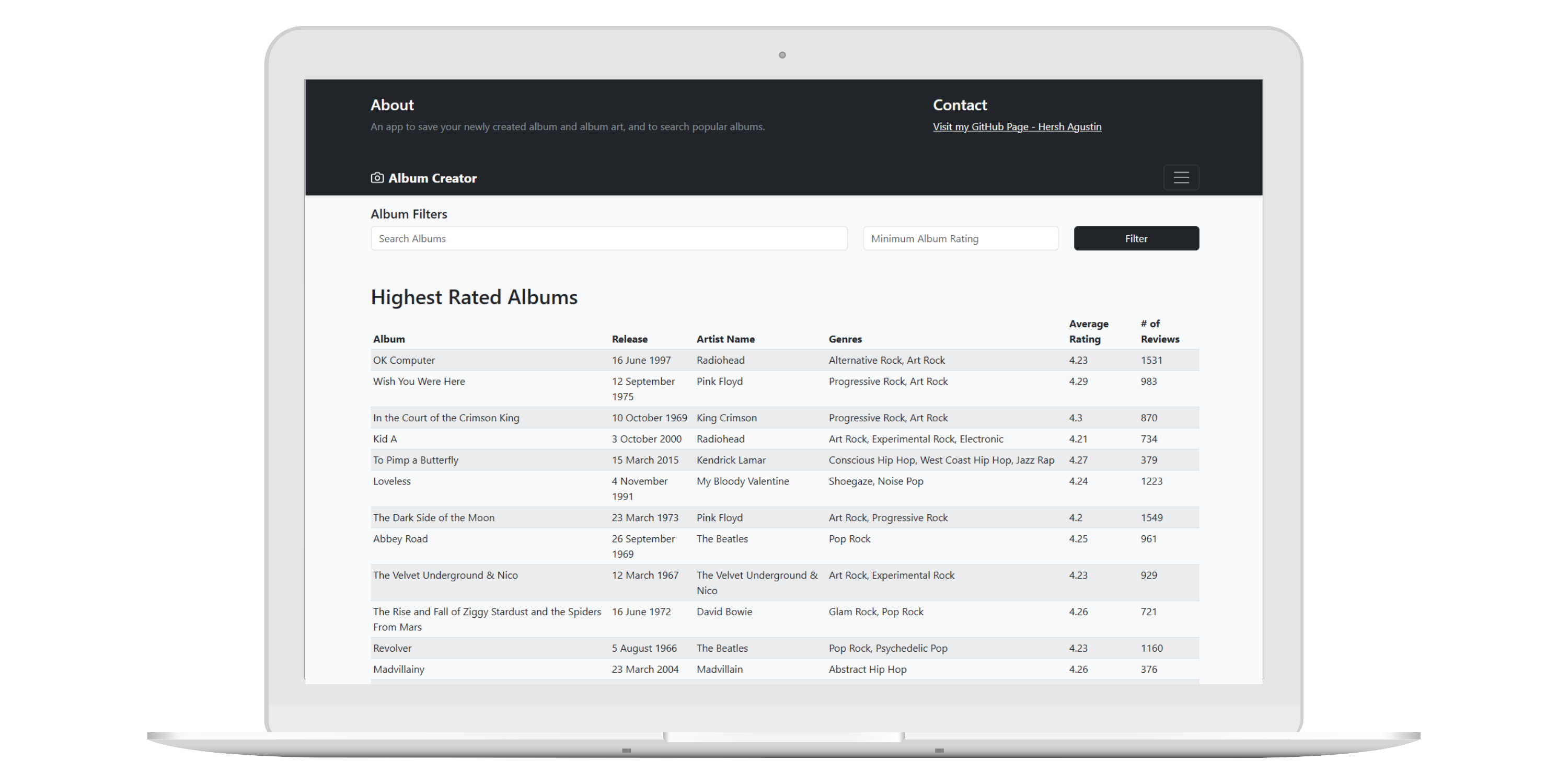Image resolution: width=1568 pixels, height=784 pixels.
Task: Click the 1223 reviews count
Action: coord(1151,481)
